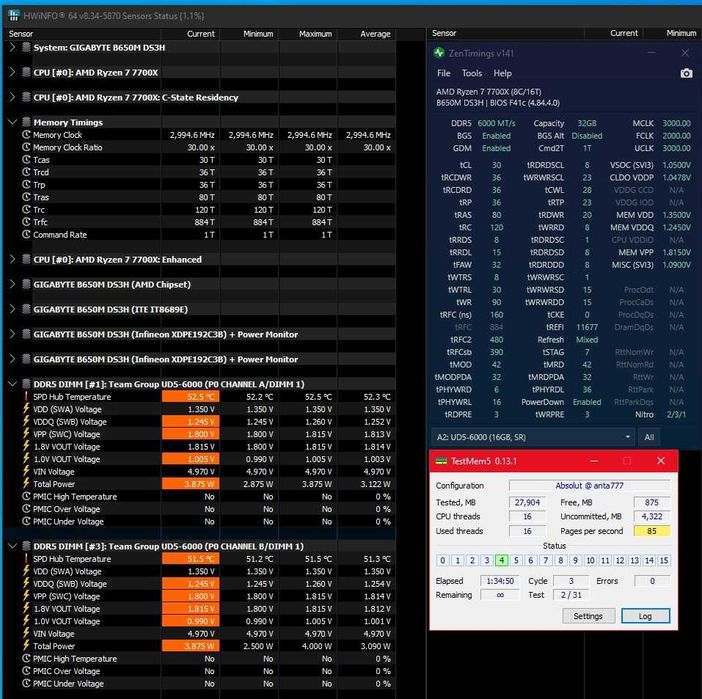Close the ZenTimings window
The height and width of the screenshot is (699, 702).
pyautogui.click(x=685, y=53)
